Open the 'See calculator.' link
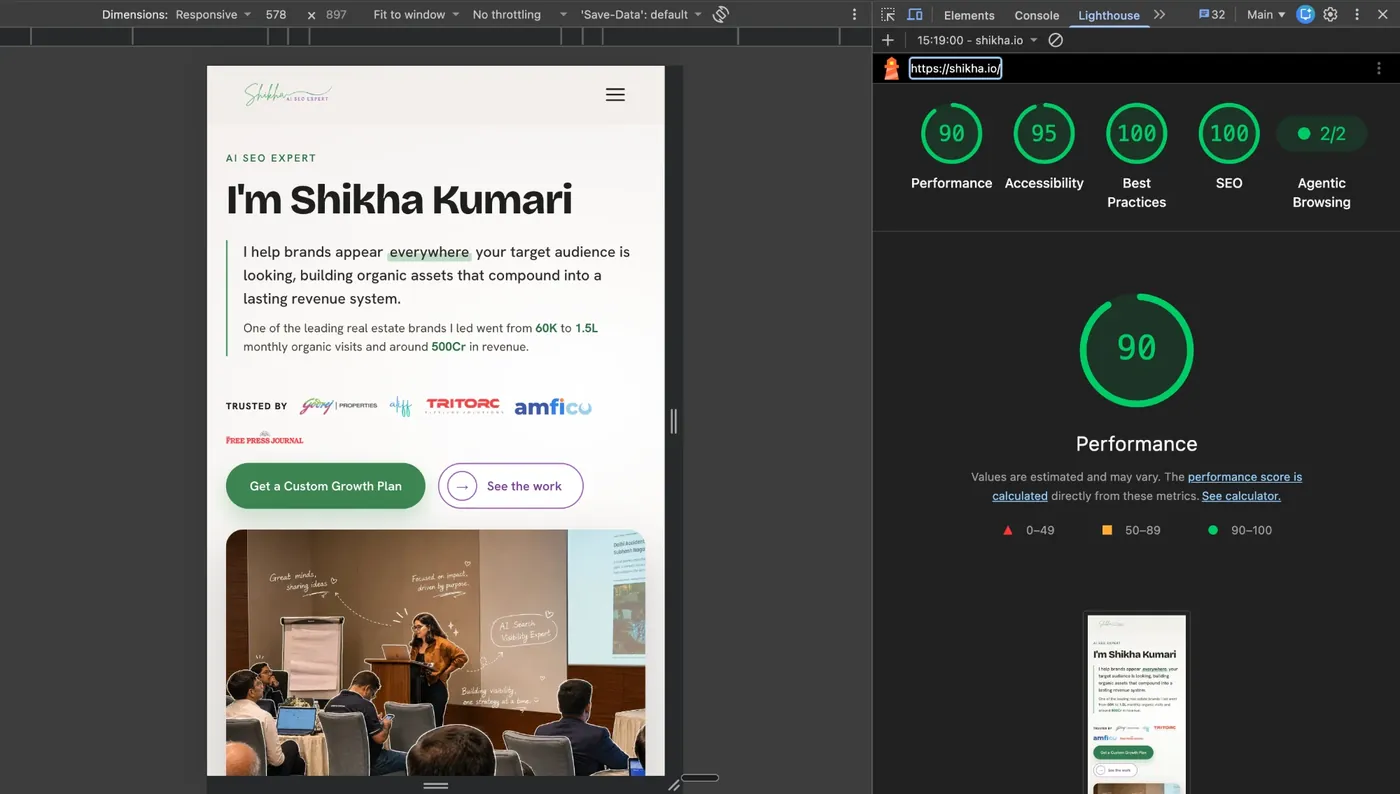1400x794 pixels. coord(1241,496)
